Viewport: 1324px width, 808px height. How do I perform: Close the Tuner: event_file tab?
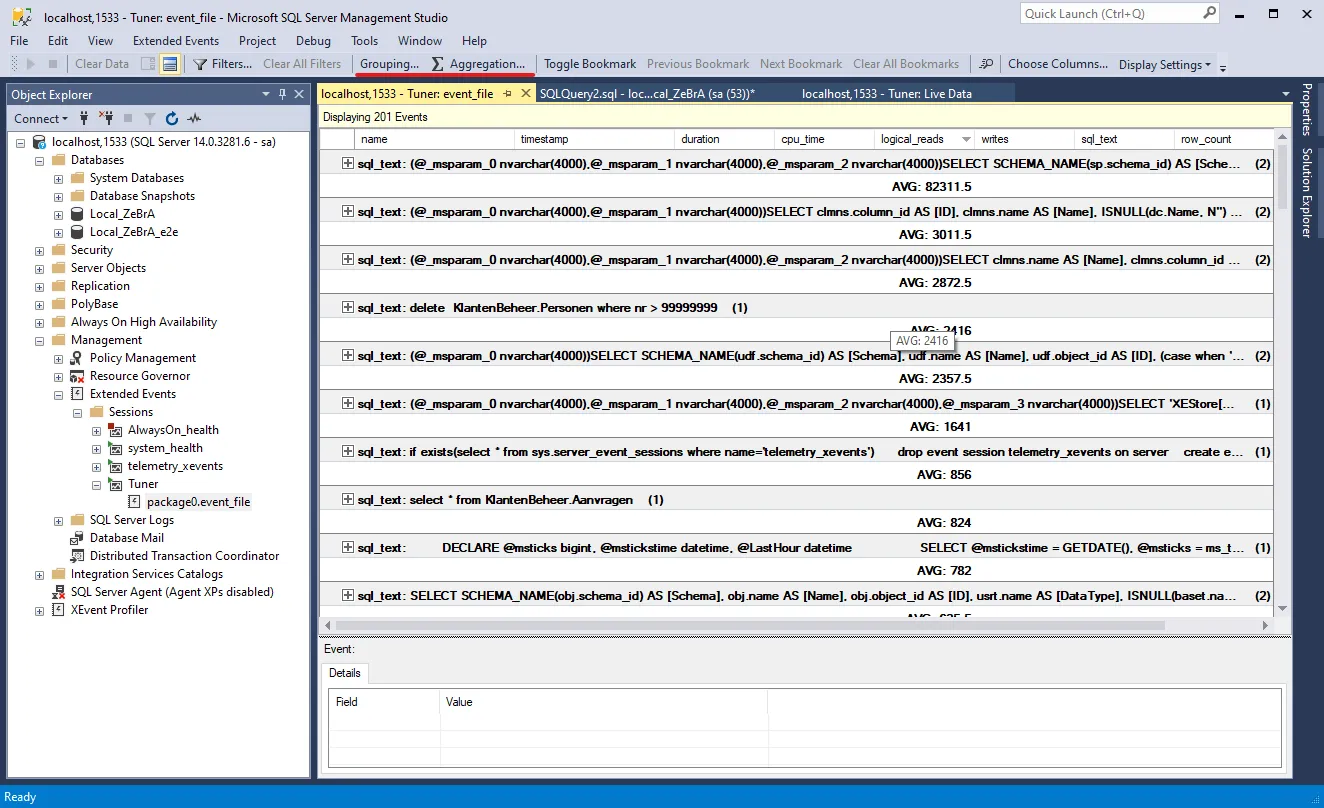526,94
